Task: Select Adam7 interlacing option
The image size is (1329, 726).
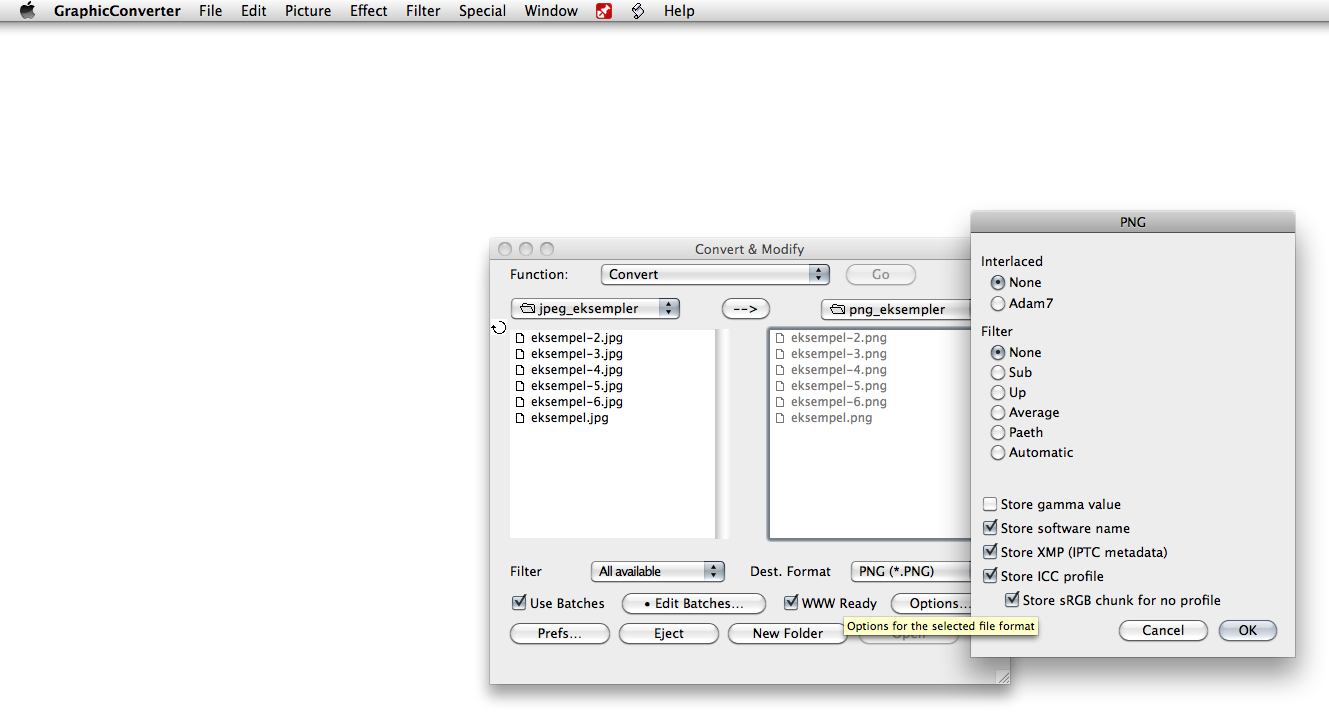Action: click(998, 303)
